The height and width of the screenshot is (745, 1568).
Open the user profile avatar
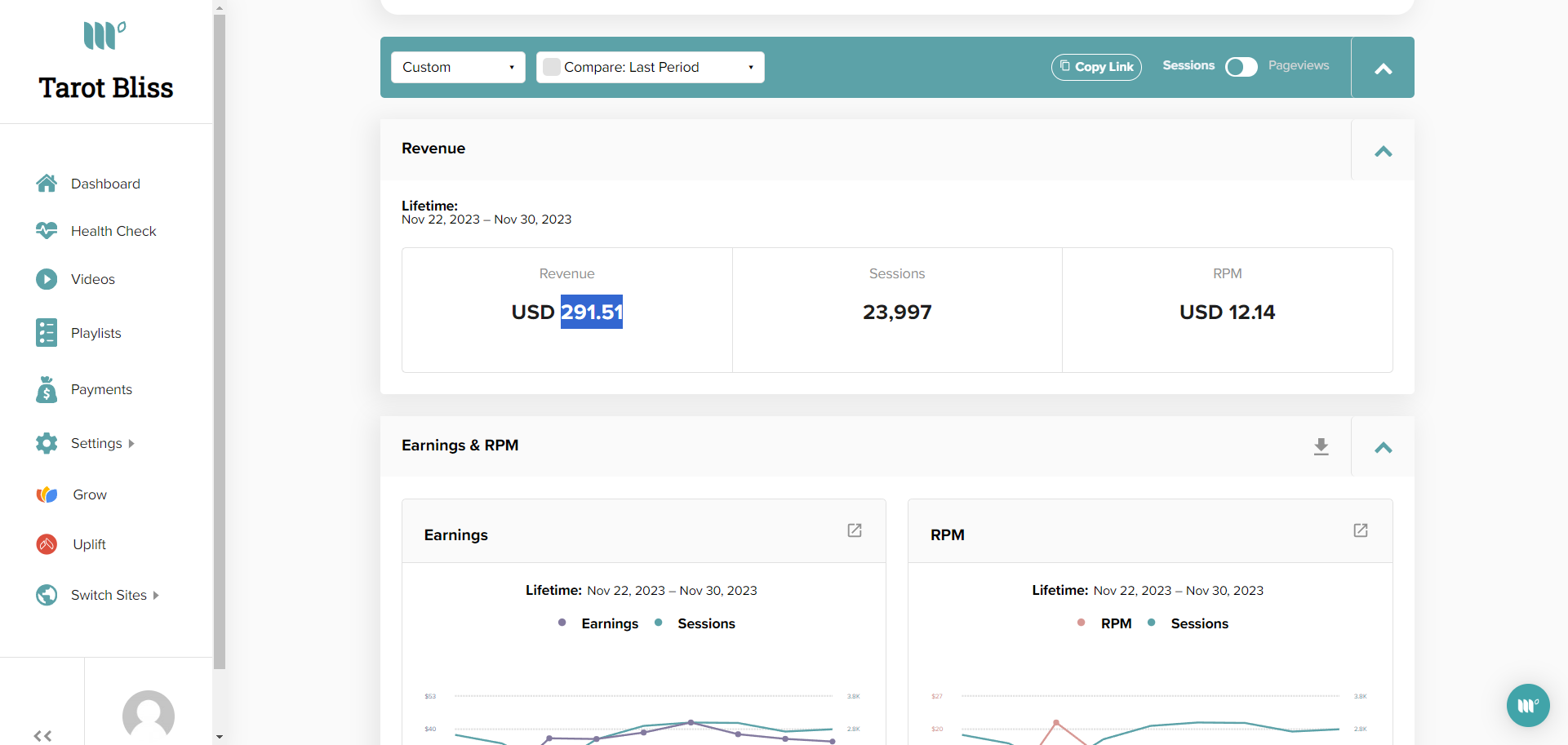click(x=149, y=716)
